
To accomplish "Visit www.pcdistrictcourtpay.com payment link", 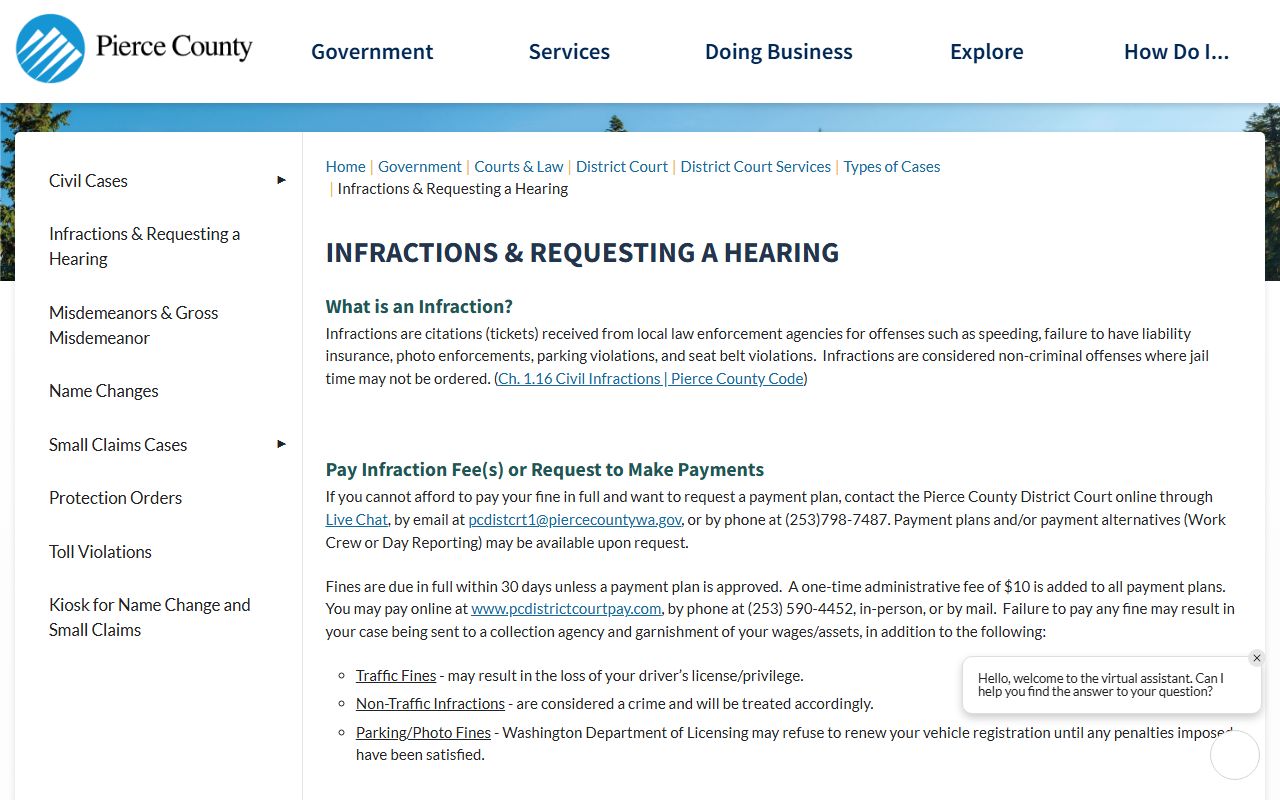I will point(566,609).
